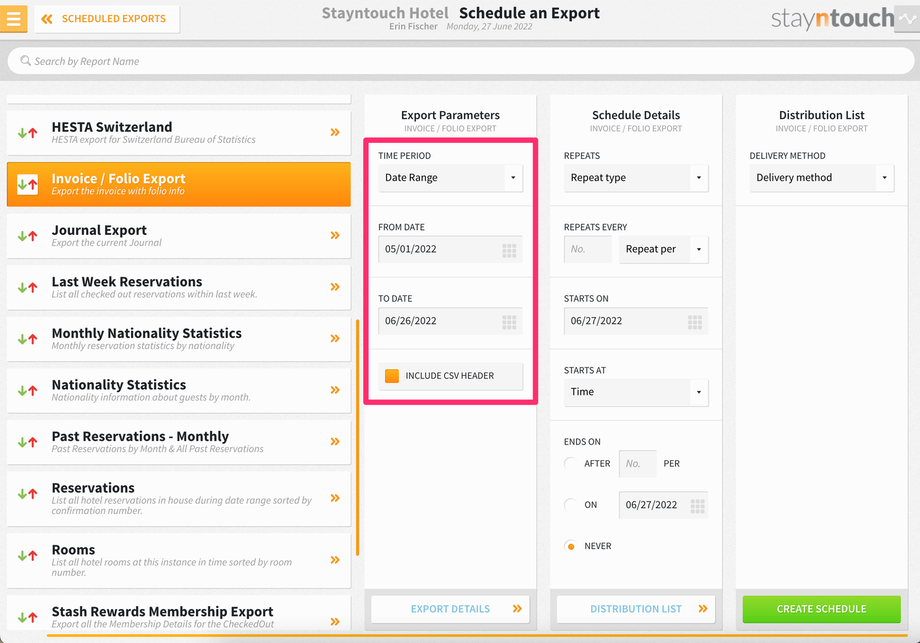
Task: Click Last Week Reservations arrows icon
Action: click(28, 287)
